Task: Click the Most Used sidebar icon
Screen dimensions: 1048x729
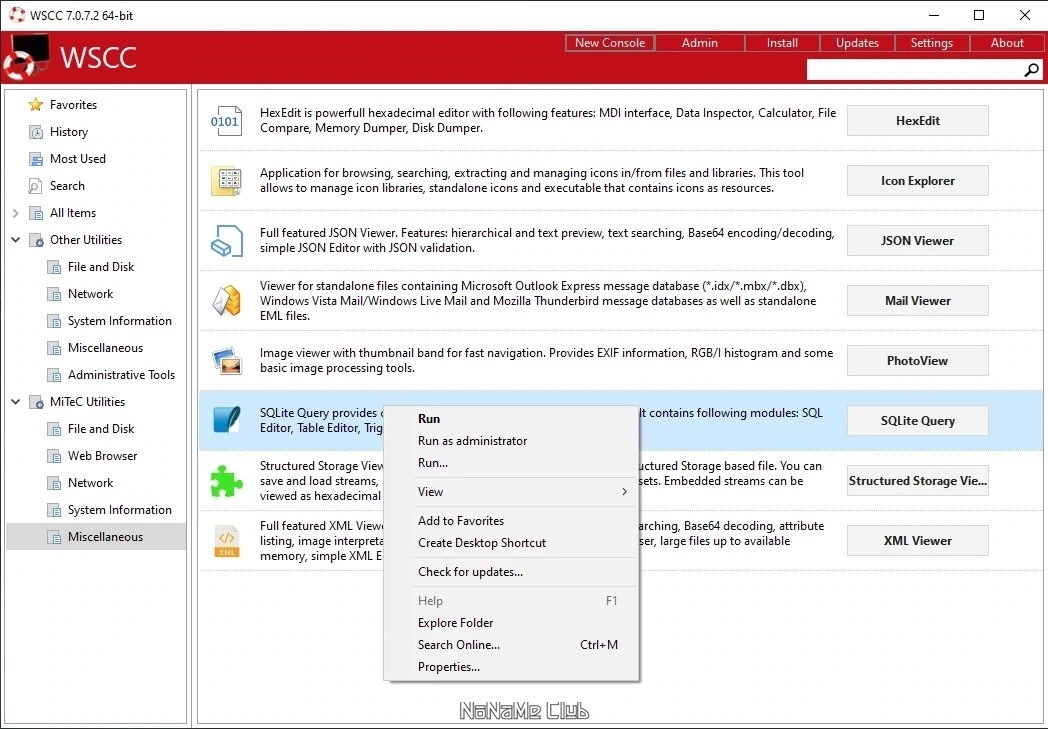Action: [35, 159]
